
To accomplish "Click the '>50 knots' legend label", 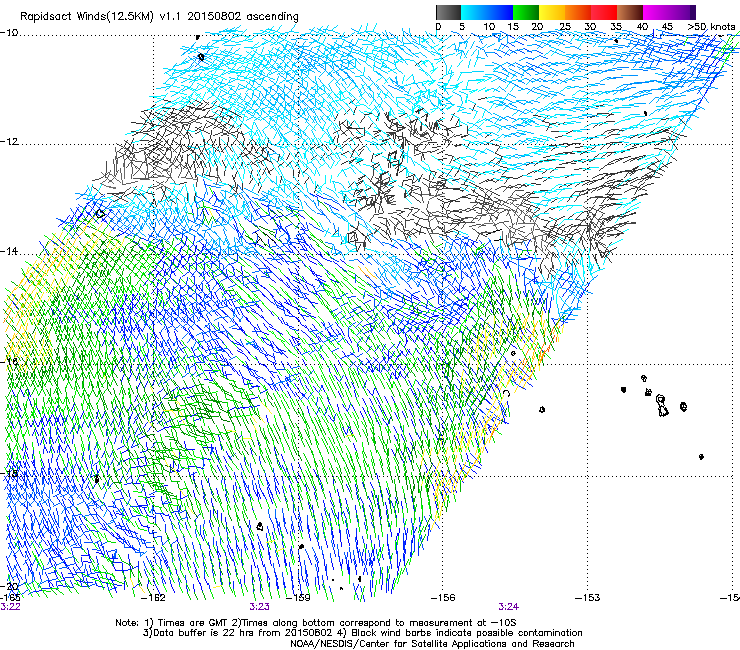I will pos(711,27).
